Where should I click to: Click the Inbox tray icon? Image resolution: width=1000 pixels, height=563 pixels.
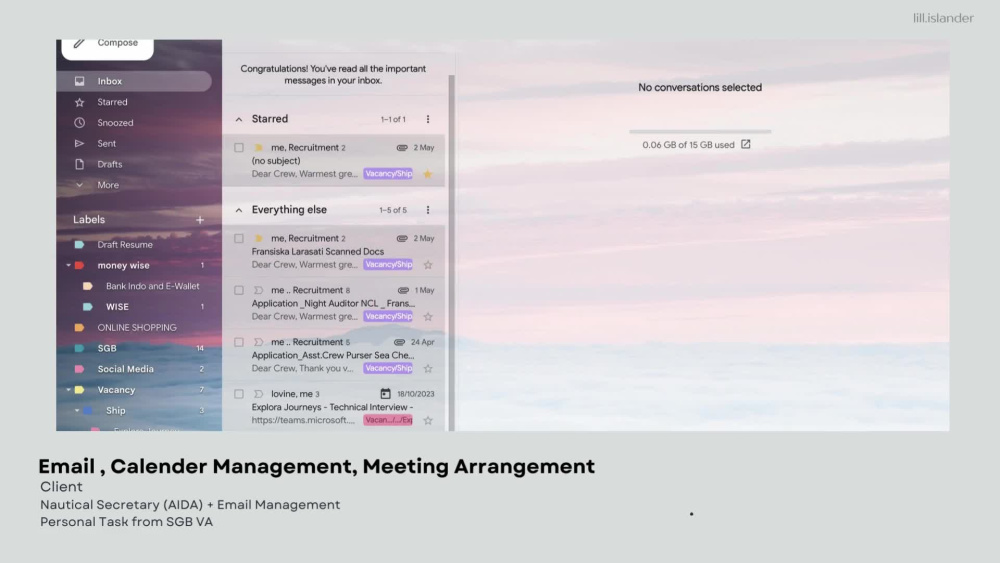(x=79, y=81)
